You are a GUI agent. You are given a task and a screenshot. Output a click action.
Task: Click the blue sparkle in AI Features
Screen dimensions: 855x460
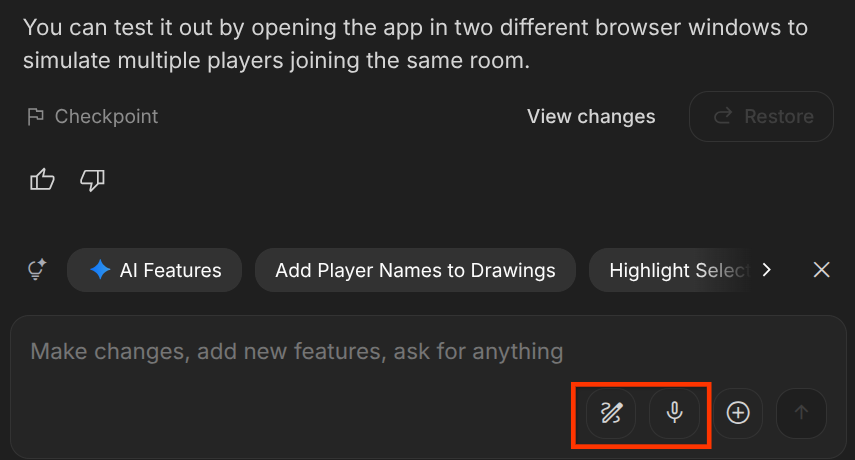100,270
